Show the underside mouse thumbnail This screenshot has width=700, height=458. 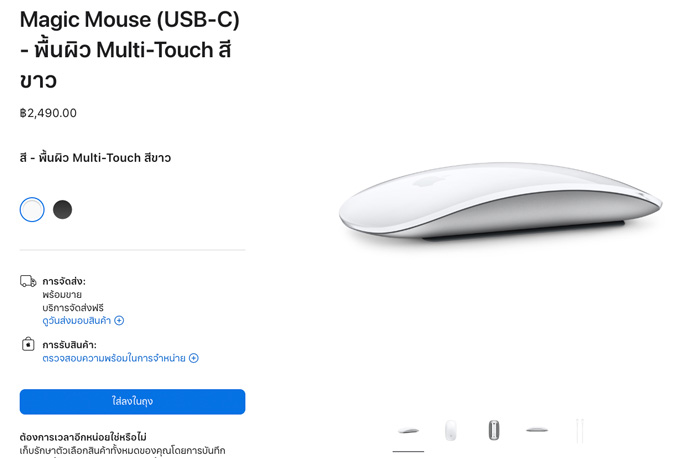(x=494, y=430)
